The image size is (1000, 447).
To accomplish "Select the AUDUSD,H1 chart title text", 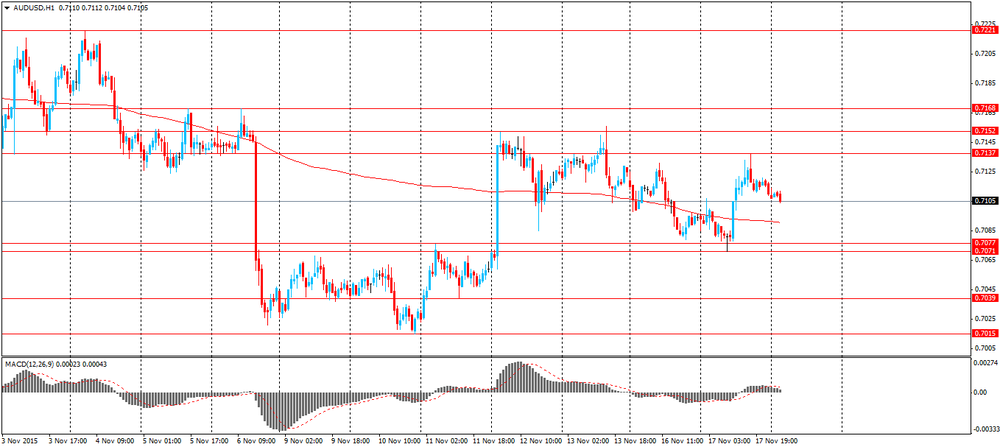I will coord(32,7).
